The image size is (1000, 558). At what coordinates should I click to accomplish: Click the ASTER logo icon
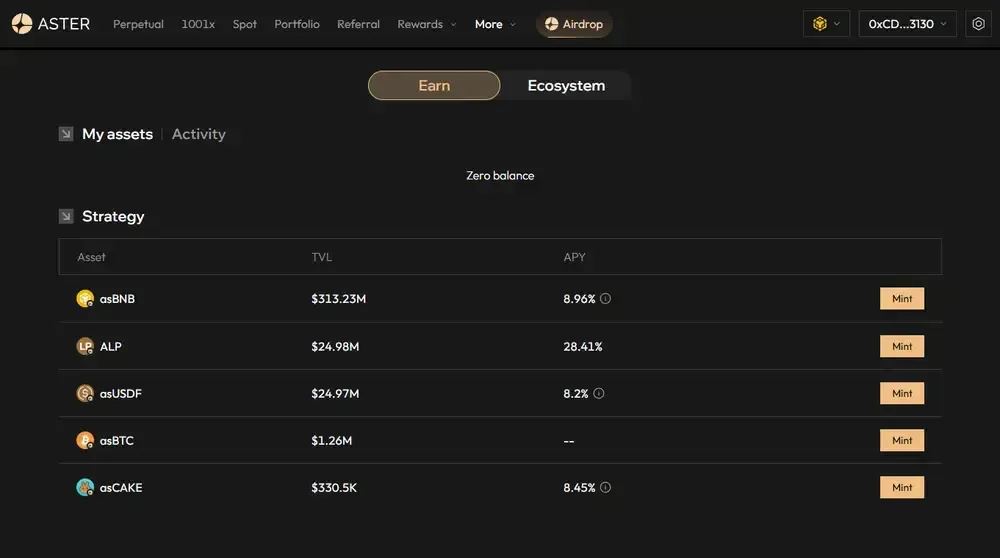22,24
